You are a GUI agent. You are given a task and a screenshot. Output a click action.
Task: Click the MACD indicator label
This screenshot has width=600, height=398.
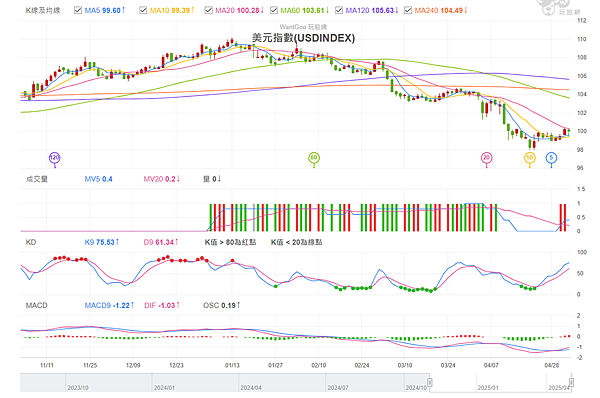(36, 305)
